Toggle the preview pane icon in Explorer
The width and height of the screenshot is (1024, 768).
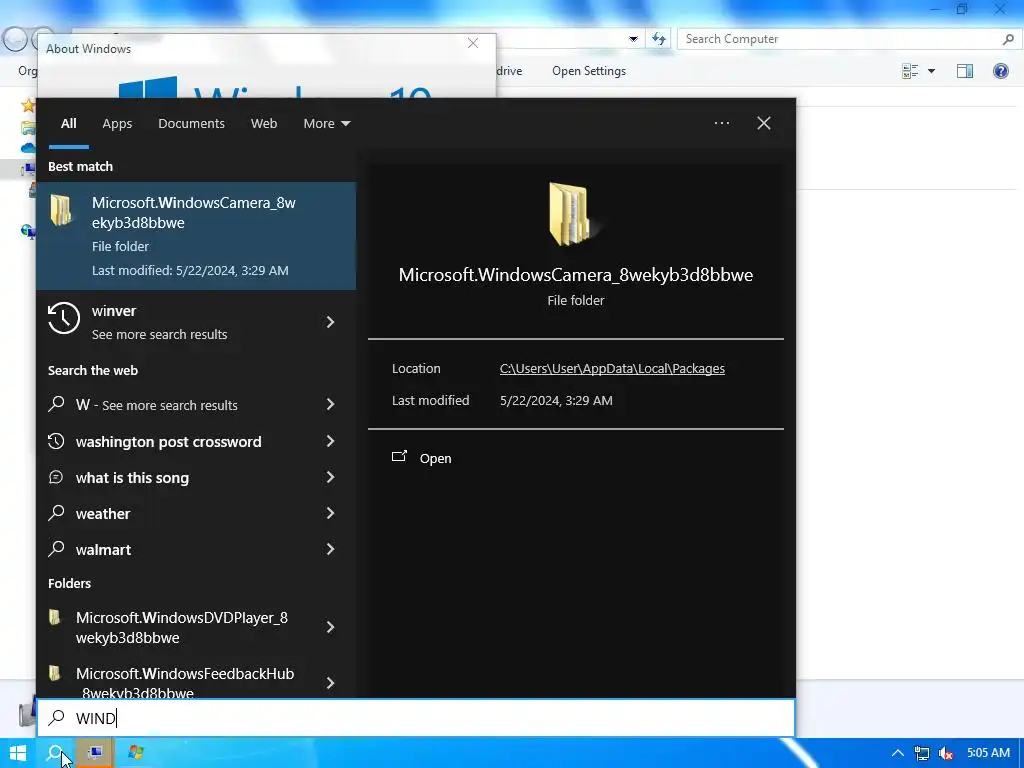[x=965, y=71]
